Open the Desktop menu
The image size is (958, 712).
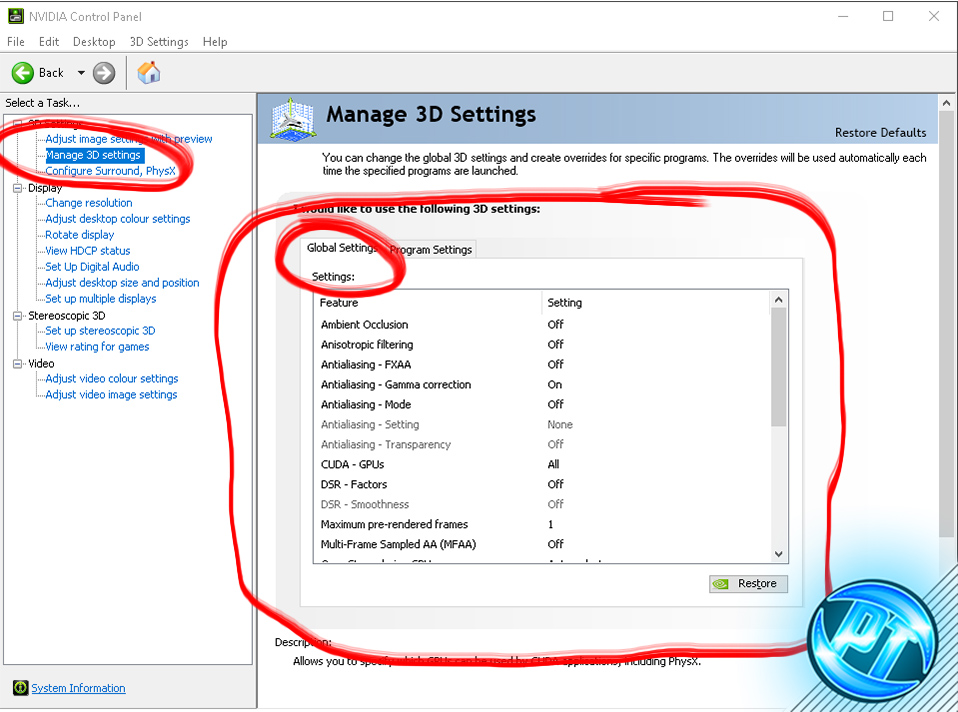pyautogui.click(x=94, y=42)
